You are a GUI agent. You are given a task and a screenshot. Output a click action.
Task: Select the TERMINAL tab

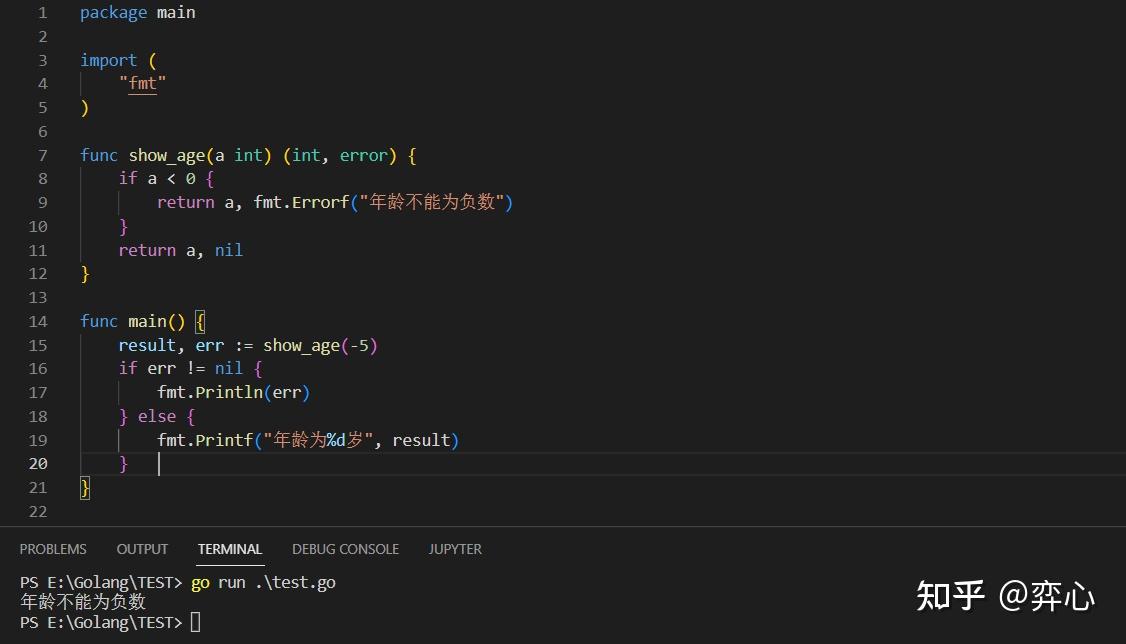229,548
